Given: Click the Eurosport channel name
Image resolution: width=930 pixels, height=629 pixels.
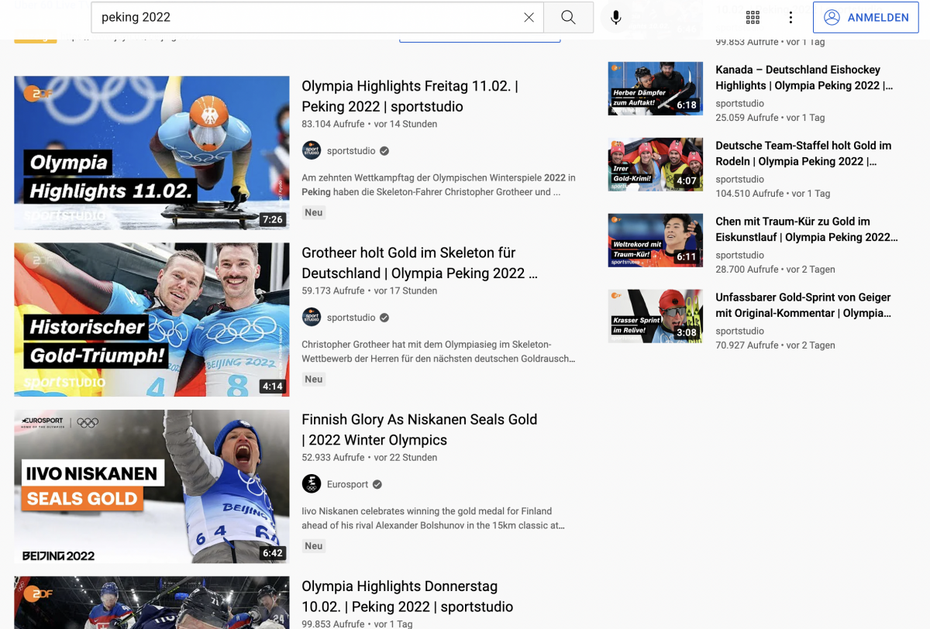Looking at the screenshot, I should (348, 484).
